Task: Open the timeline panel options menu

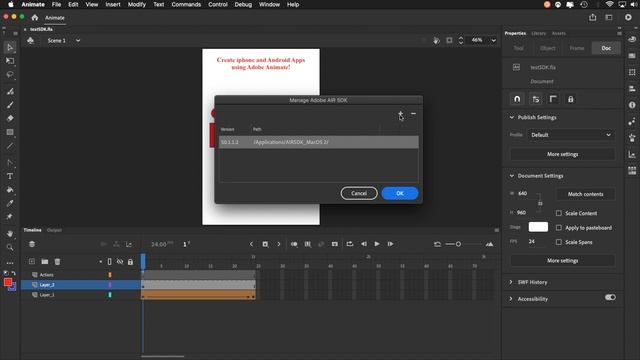Action: click(497, 230)
